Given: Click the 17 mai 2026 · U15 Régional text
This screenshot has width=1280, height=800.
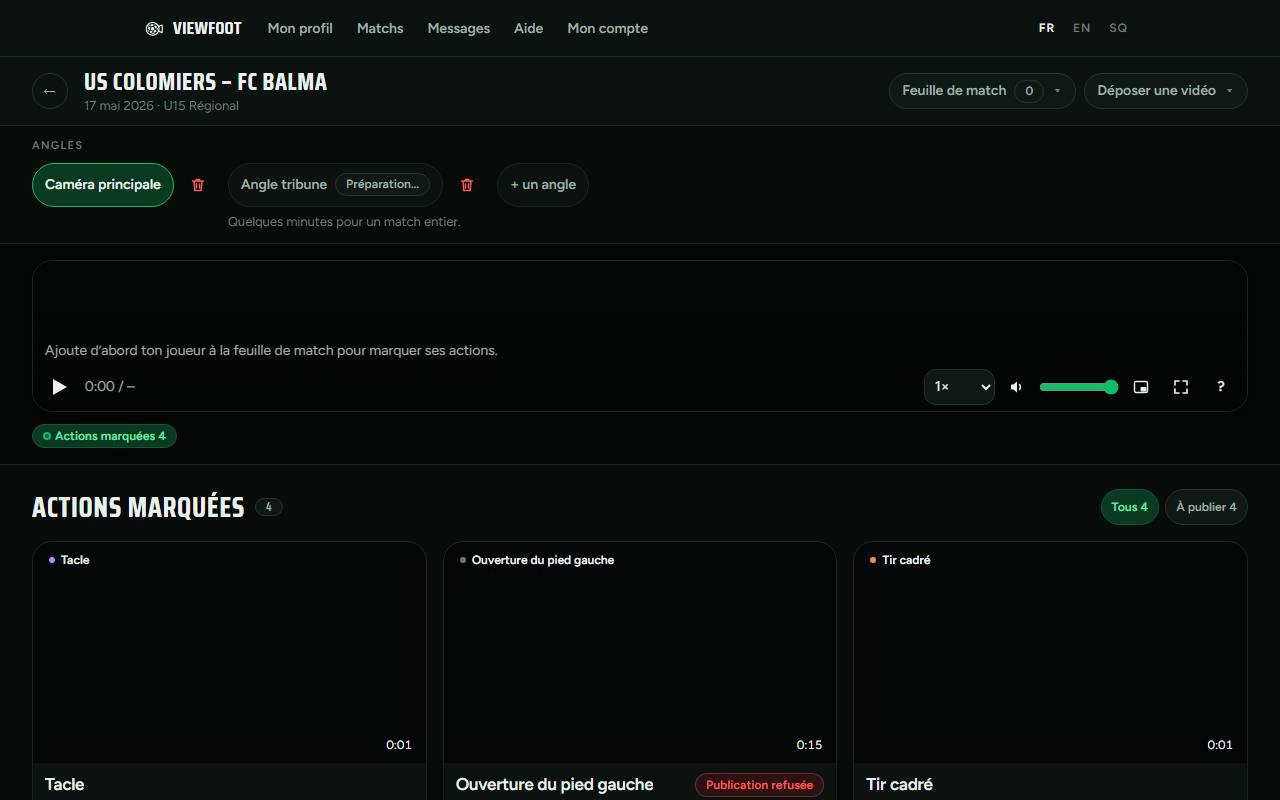Looking at the screenshot, I should tap(162, 106).
